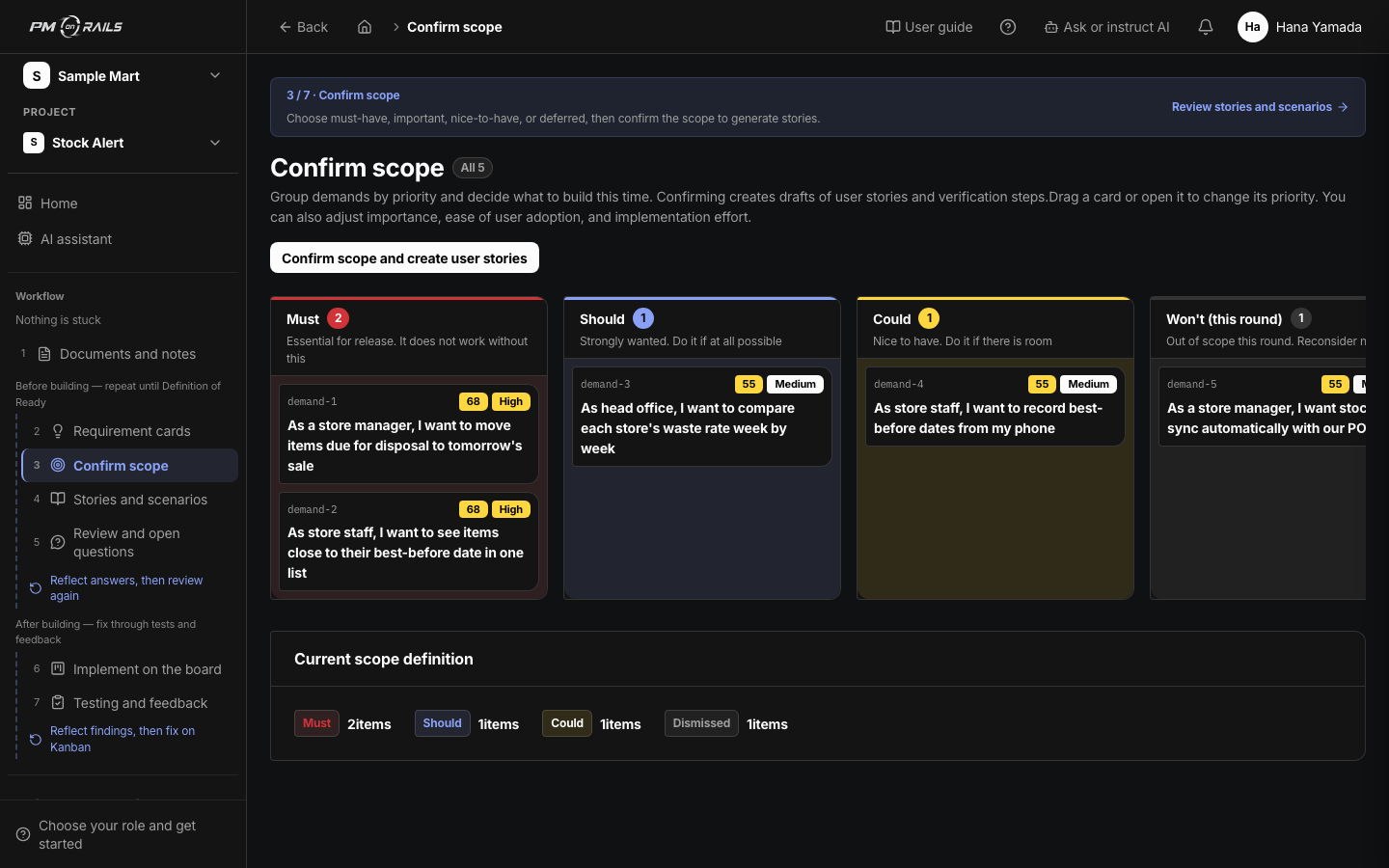
Task: Open Home in the sidebar
Action: click(123, 203)
